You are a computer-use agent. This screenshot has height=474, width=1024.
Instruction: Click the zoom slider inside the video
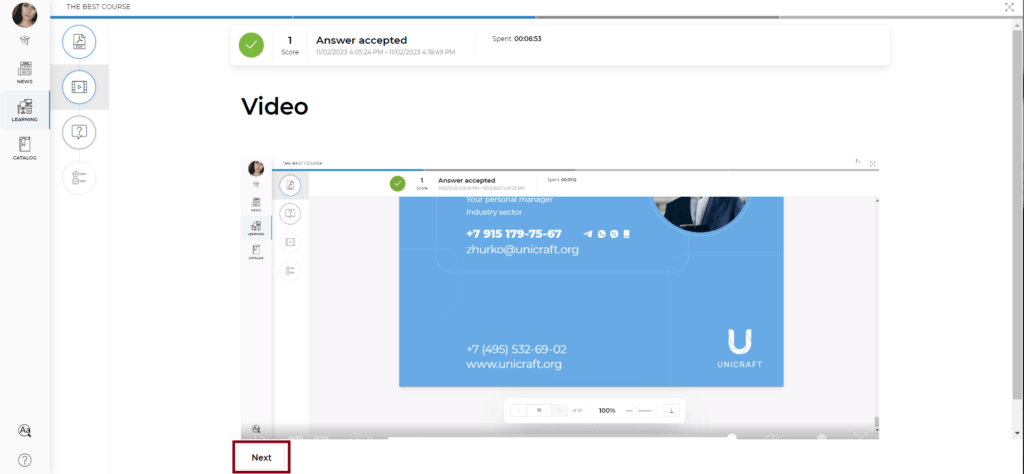click(639, 411)
